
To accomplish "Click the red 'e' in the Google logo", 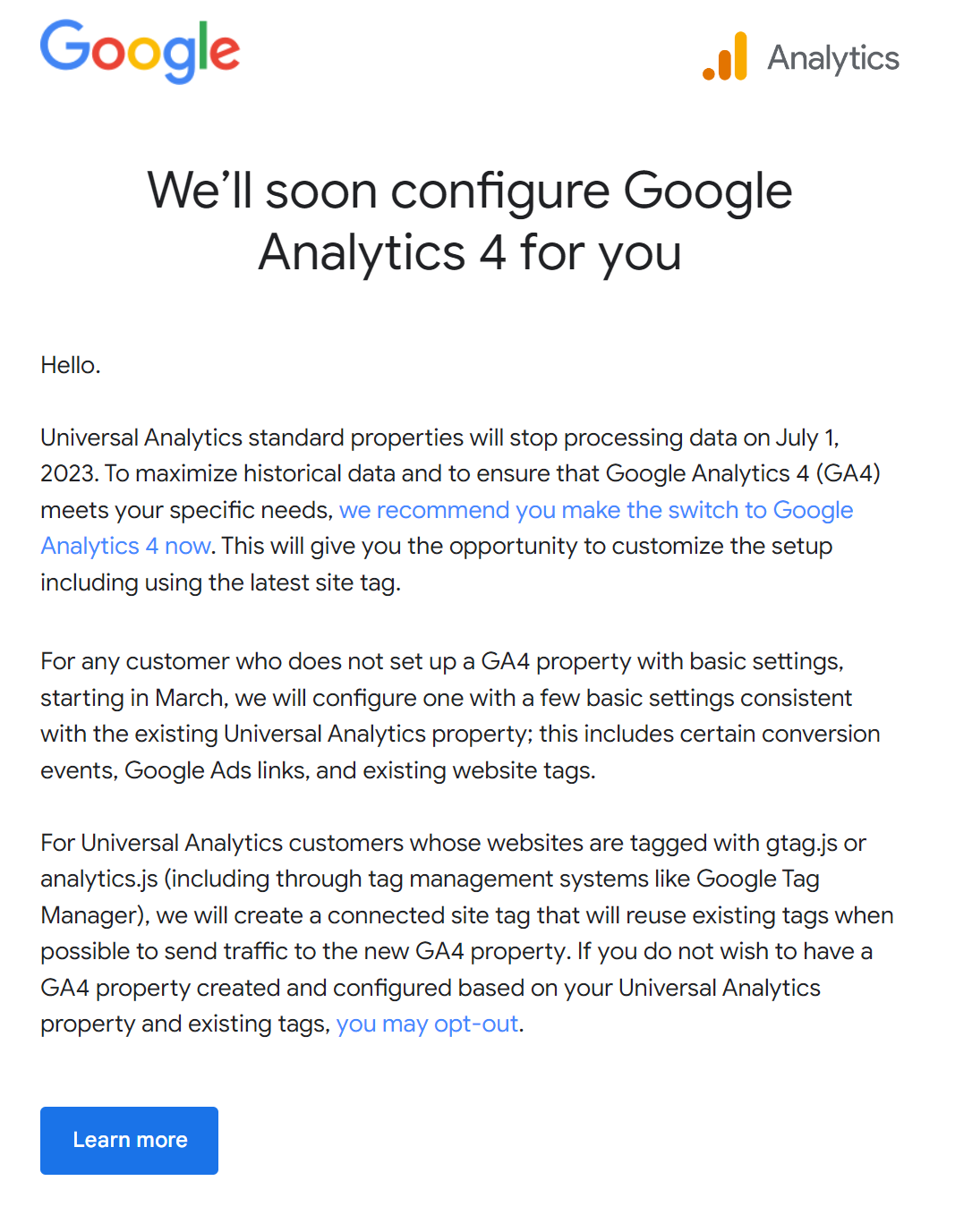I will pos(225,53).
